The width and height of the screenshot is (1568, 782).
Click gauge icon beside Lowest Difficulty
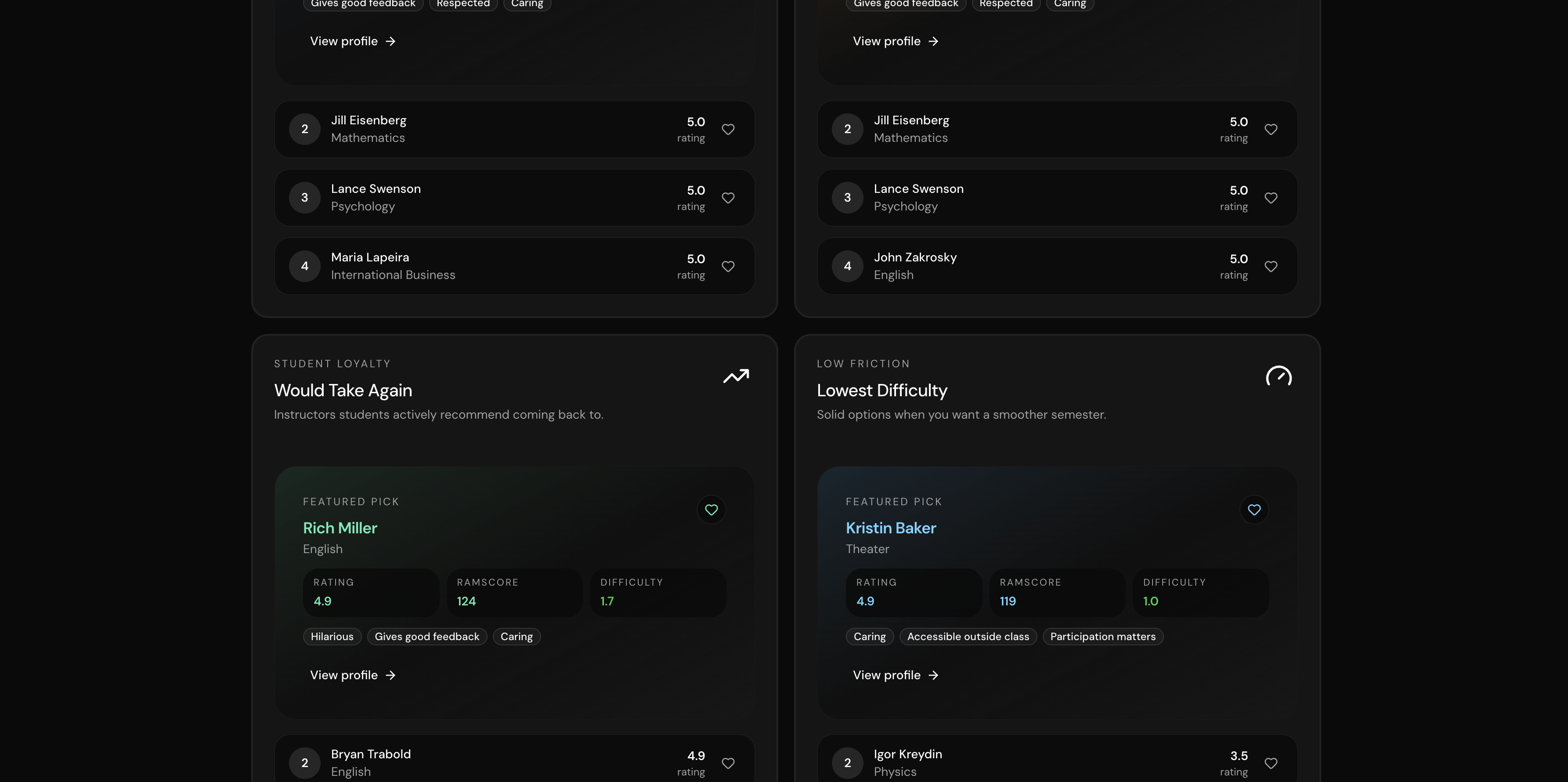click(x=1278, y=376)
